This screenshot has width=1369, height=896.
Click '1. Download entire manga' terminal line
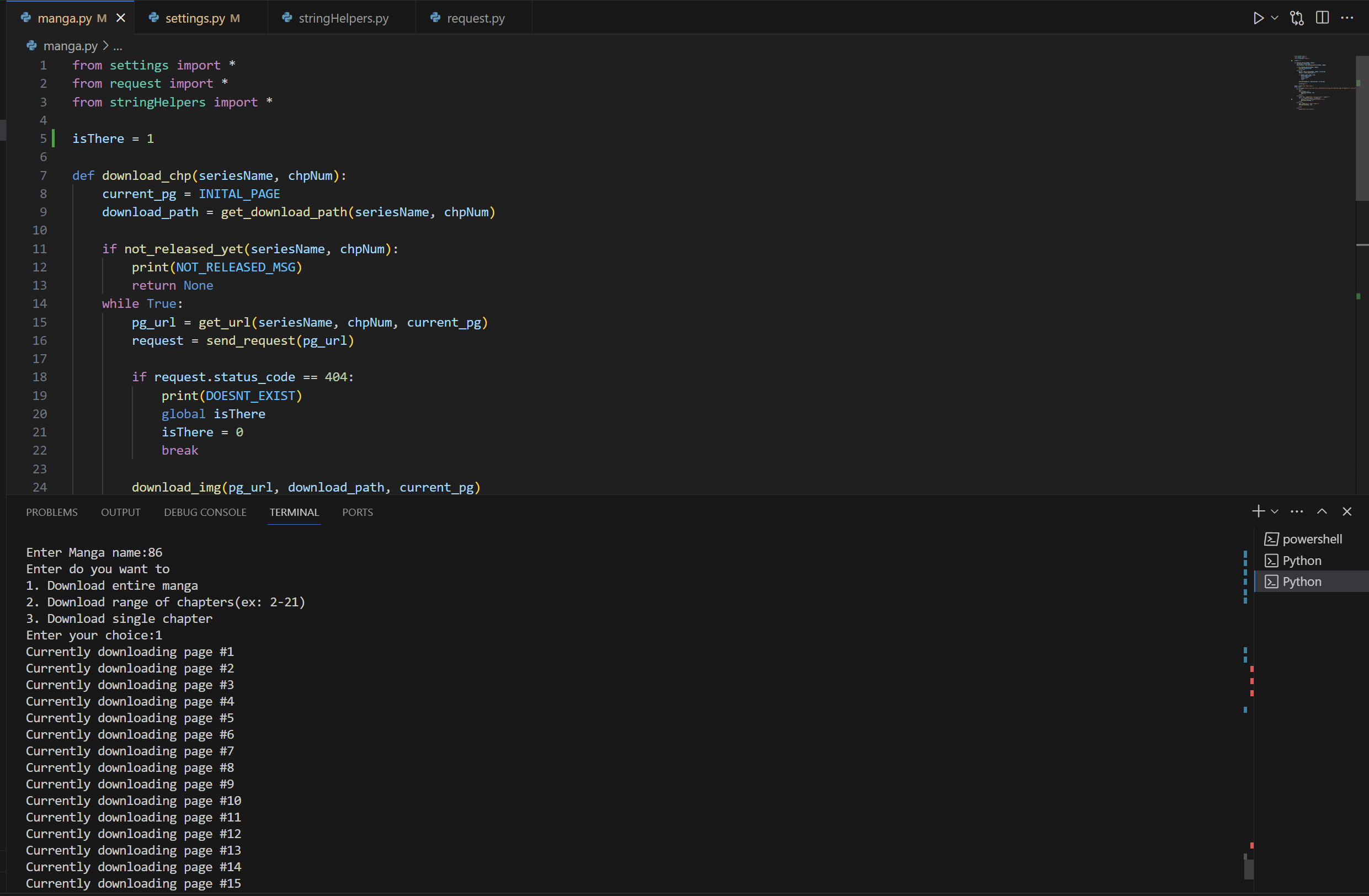[x=112, y=585]
